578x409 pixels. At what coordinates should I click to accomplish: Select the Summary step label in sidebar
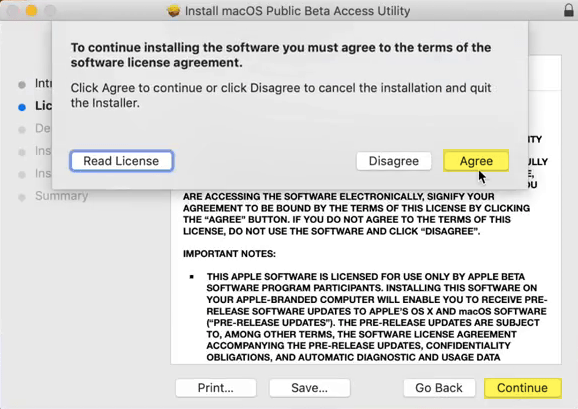(61, 196)
